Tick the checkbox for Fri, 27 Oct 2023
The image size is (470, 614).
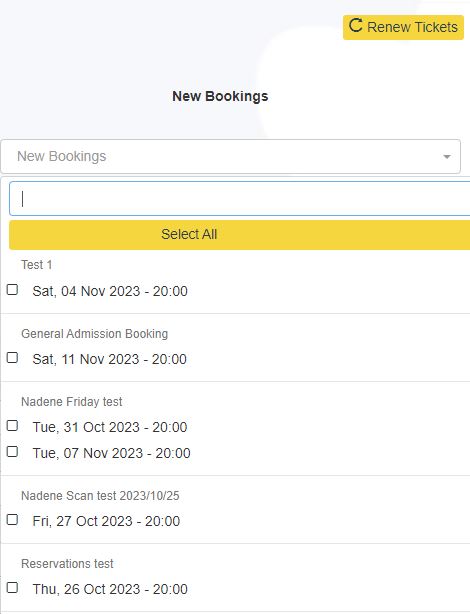(13, 520)
